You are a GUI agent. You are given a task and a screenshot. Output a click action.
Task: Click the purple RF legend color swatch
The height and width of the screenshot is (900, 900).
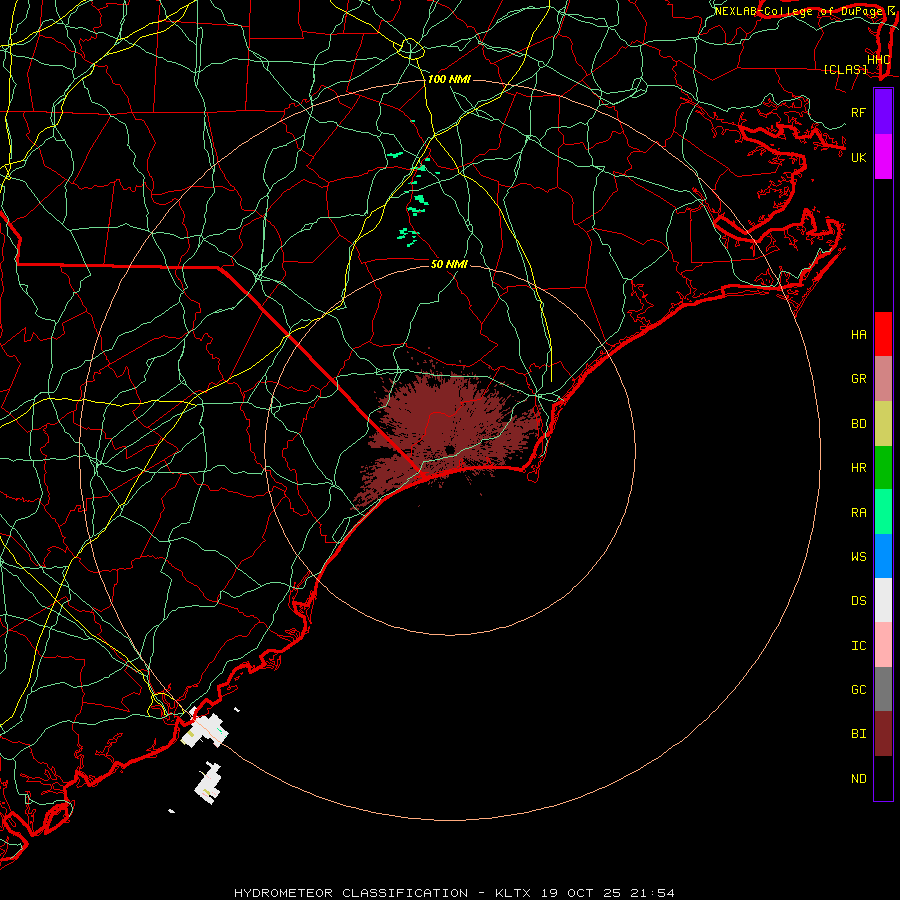[x=883, y=112]
